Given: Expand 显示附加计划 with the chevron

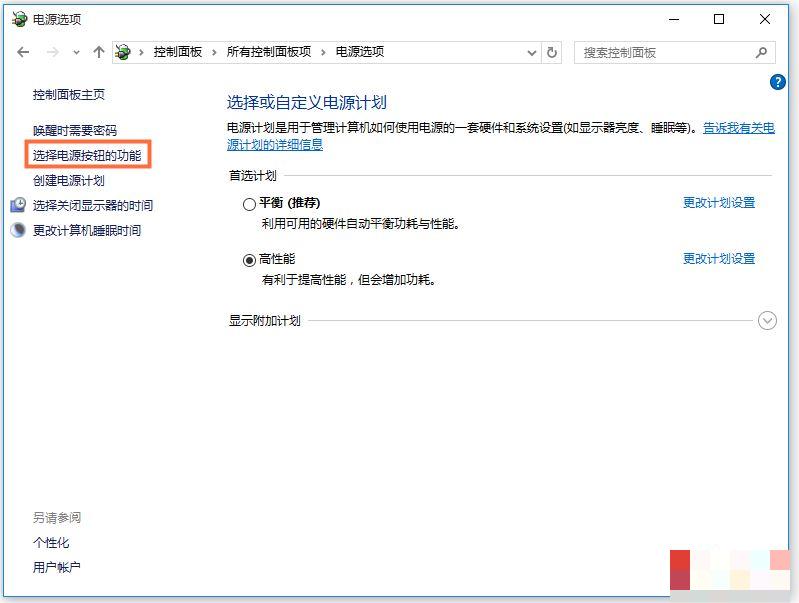Looking at the screenshot, I should 767,321.
